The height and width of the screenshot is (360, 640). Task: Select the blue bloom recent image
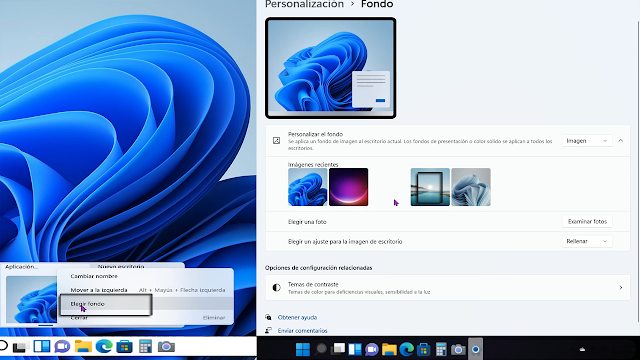(308, 187)
